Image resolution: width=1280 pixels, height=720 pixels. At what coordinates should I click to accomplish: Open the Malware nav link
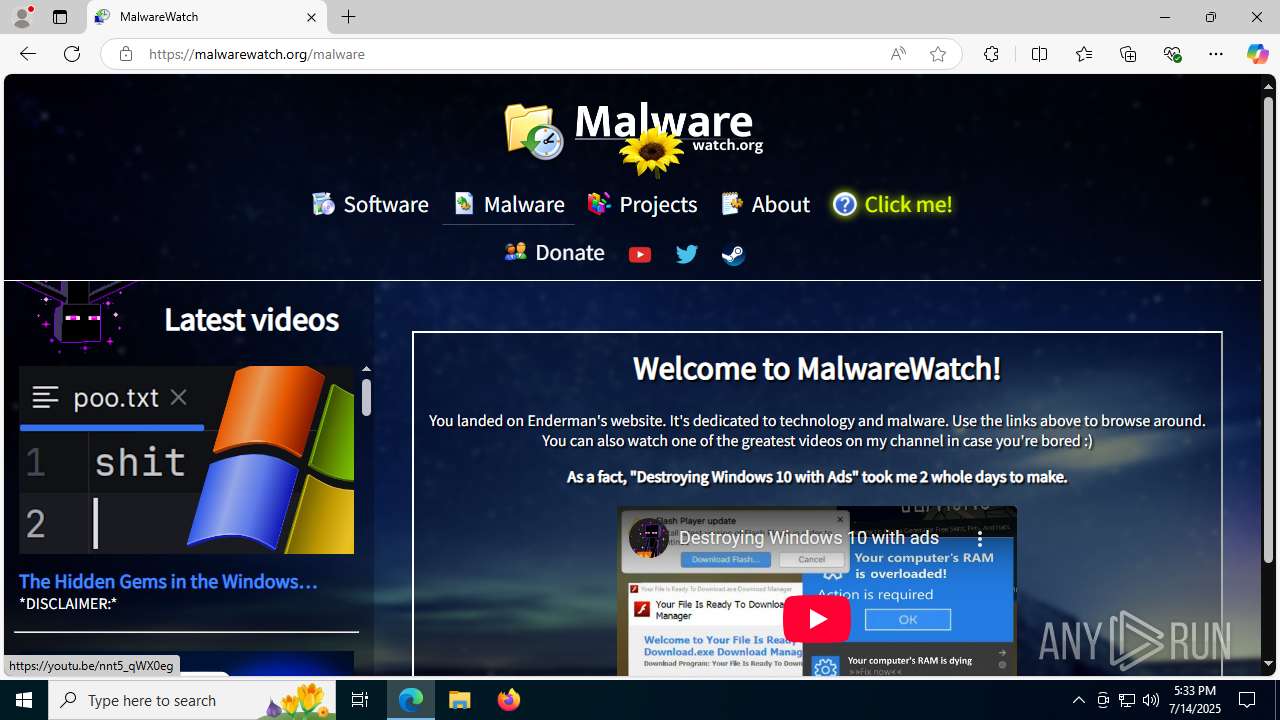tap(509, 204)
